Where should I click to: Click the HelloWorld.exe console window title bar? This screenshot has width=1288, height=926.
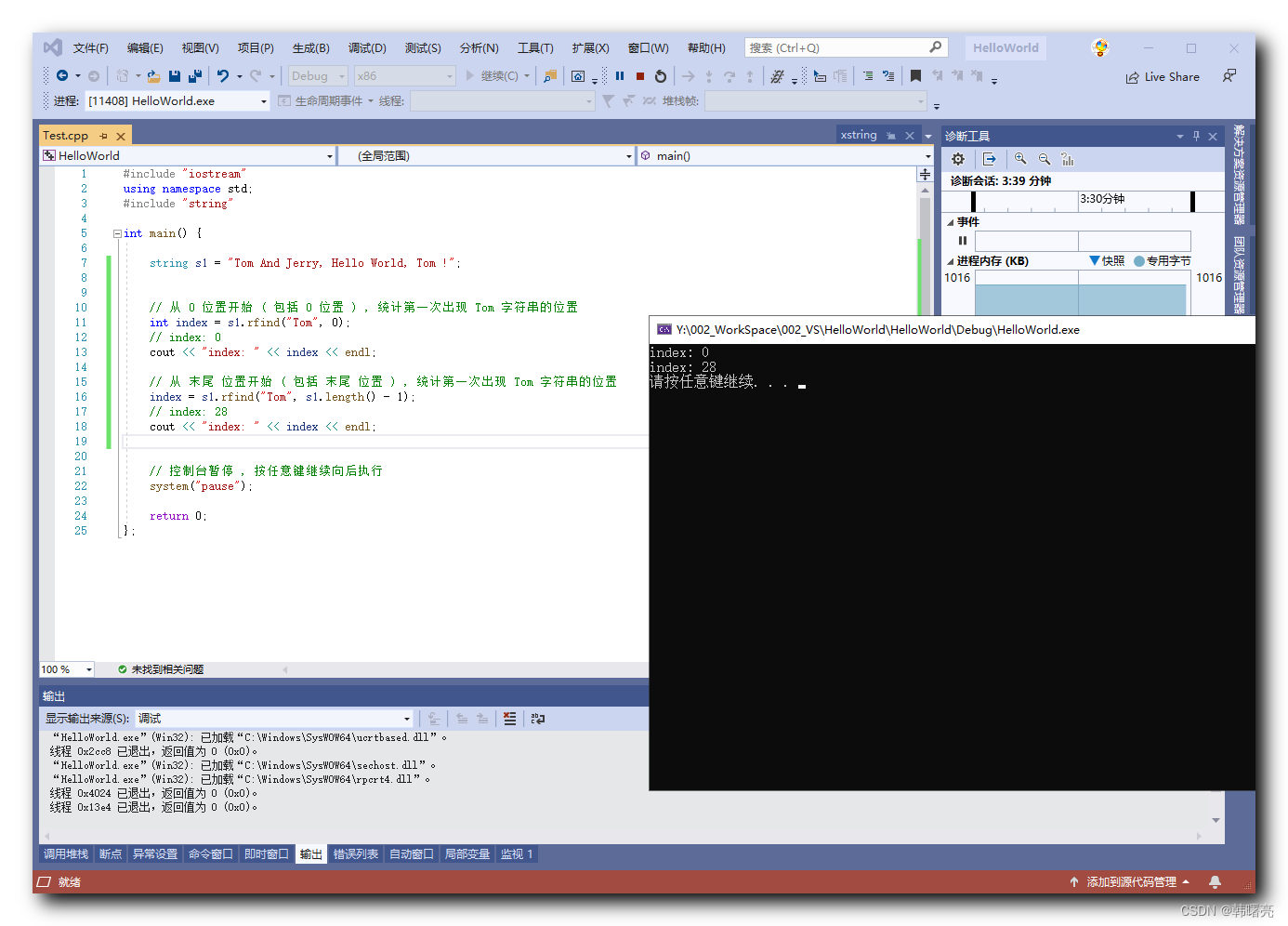952,330
